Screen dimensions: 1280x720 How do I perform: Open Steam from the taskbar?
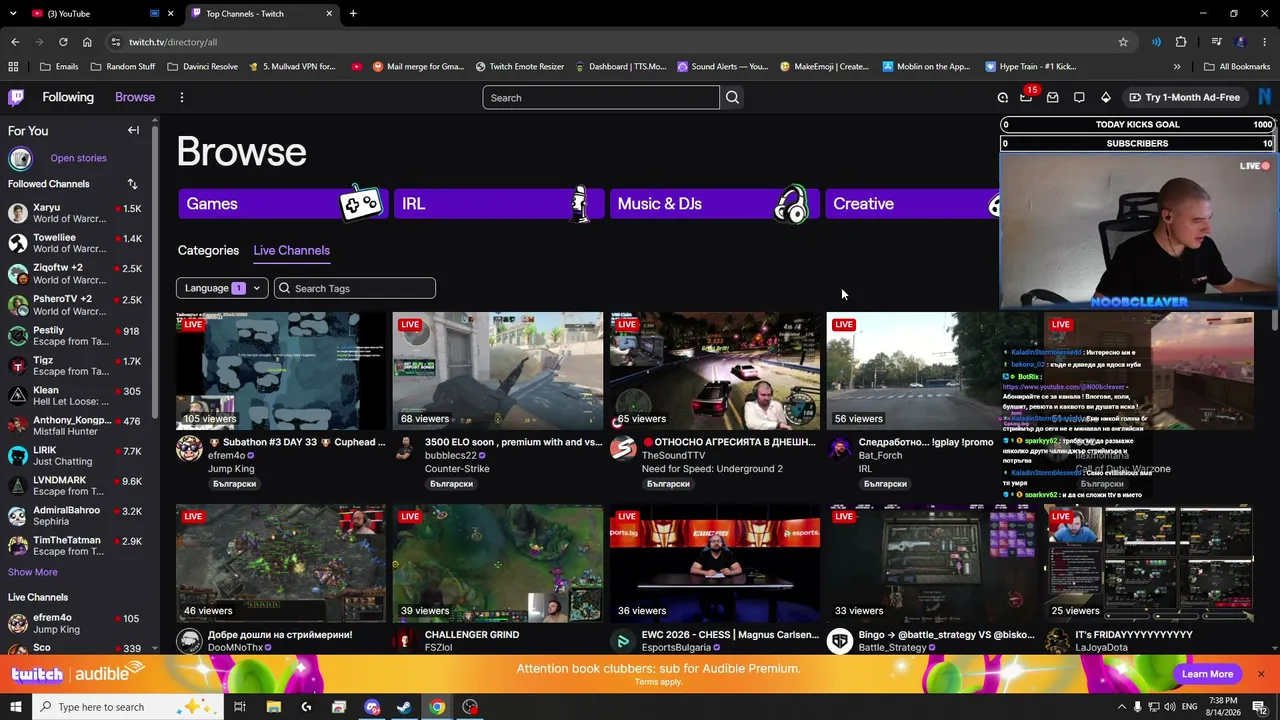(x=404, y=707)
